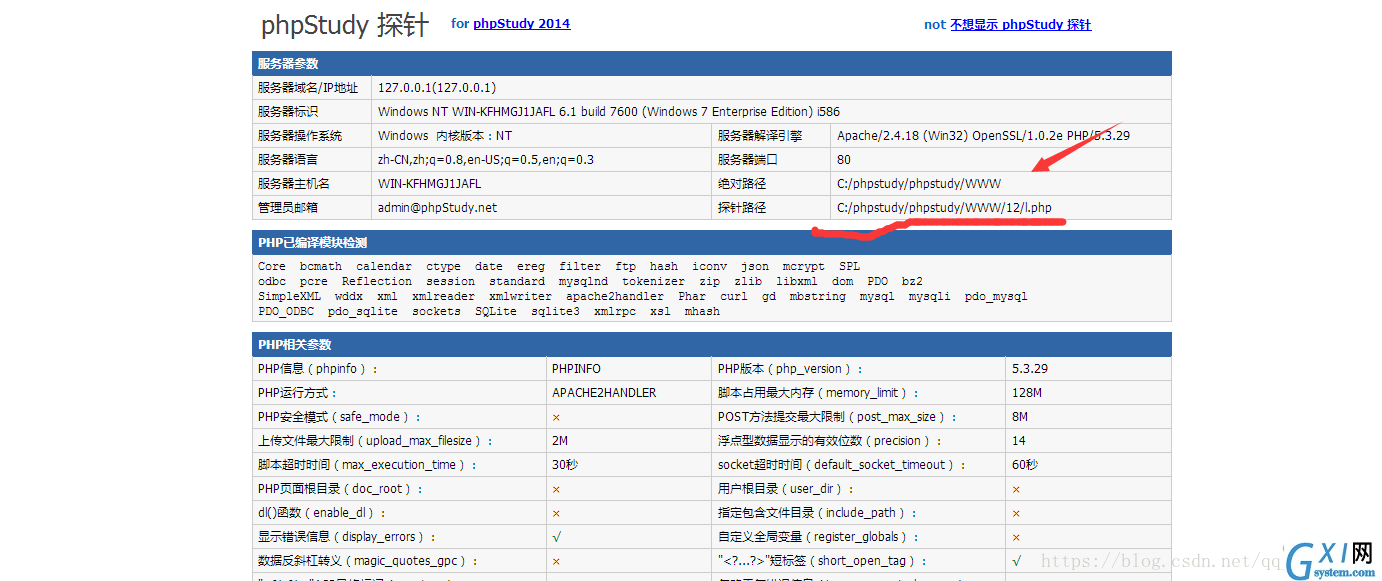Click the tokenizer module name
1382x581 pixels.
pyautogui.click(x=654, y=282)
